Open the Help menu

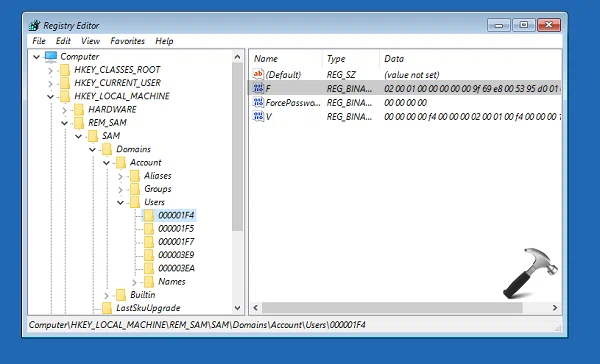click(x=164, y=41)
